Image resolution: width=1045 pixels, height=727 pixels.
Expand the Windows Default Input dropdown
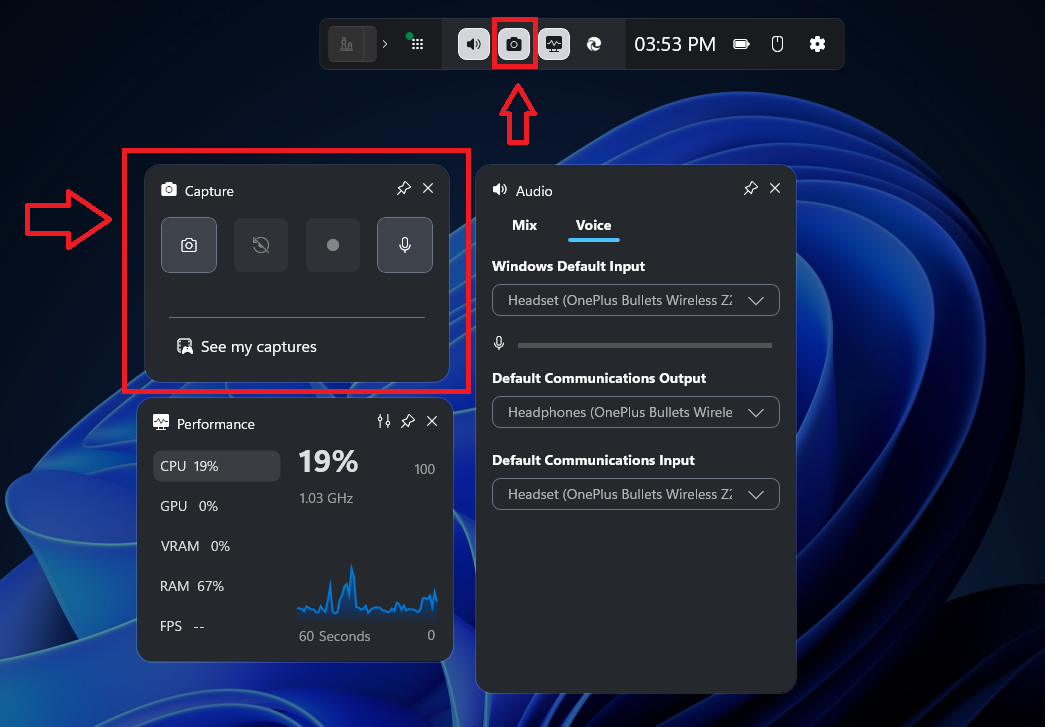(635, 300)
